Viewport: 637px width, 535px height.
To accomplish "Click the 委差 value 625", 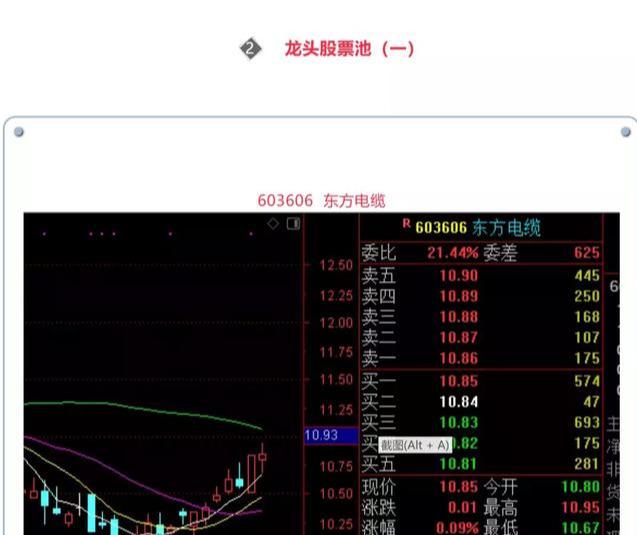I will [587, 253].
